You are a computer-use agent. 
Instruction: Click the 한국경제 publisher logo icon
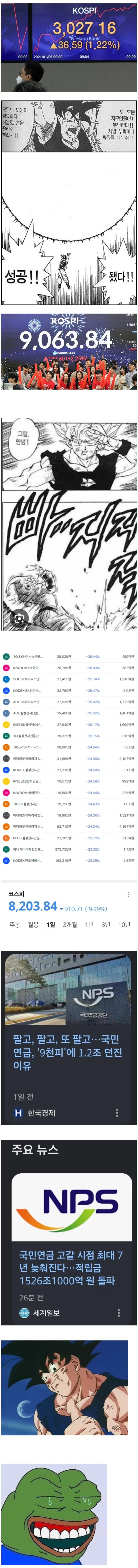(18, 1113)
